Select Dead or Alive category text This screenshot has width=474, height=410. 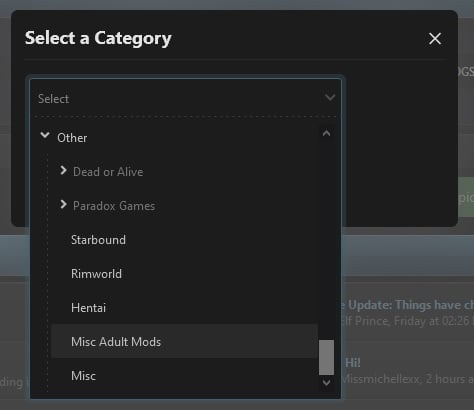[x=108, y=172]
